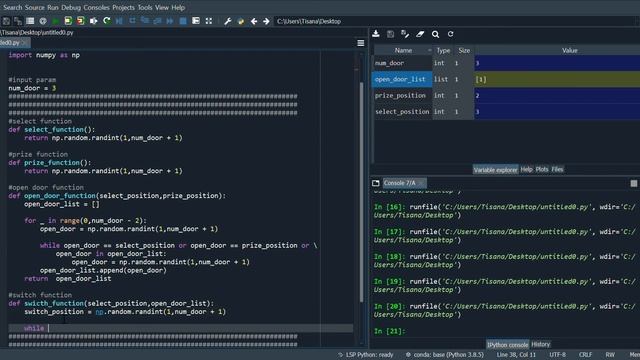Click the blue Stop debugging icon
This screenshot has height=360, width=640.
pyautogui.click(x=183, y=21)
